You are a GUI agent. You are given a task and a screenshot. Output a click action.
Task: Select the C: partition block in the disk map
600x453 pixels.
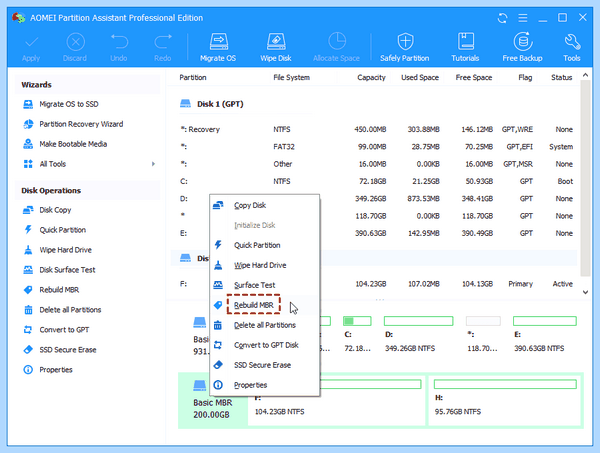pyautogui.click(x=357, y=334)
